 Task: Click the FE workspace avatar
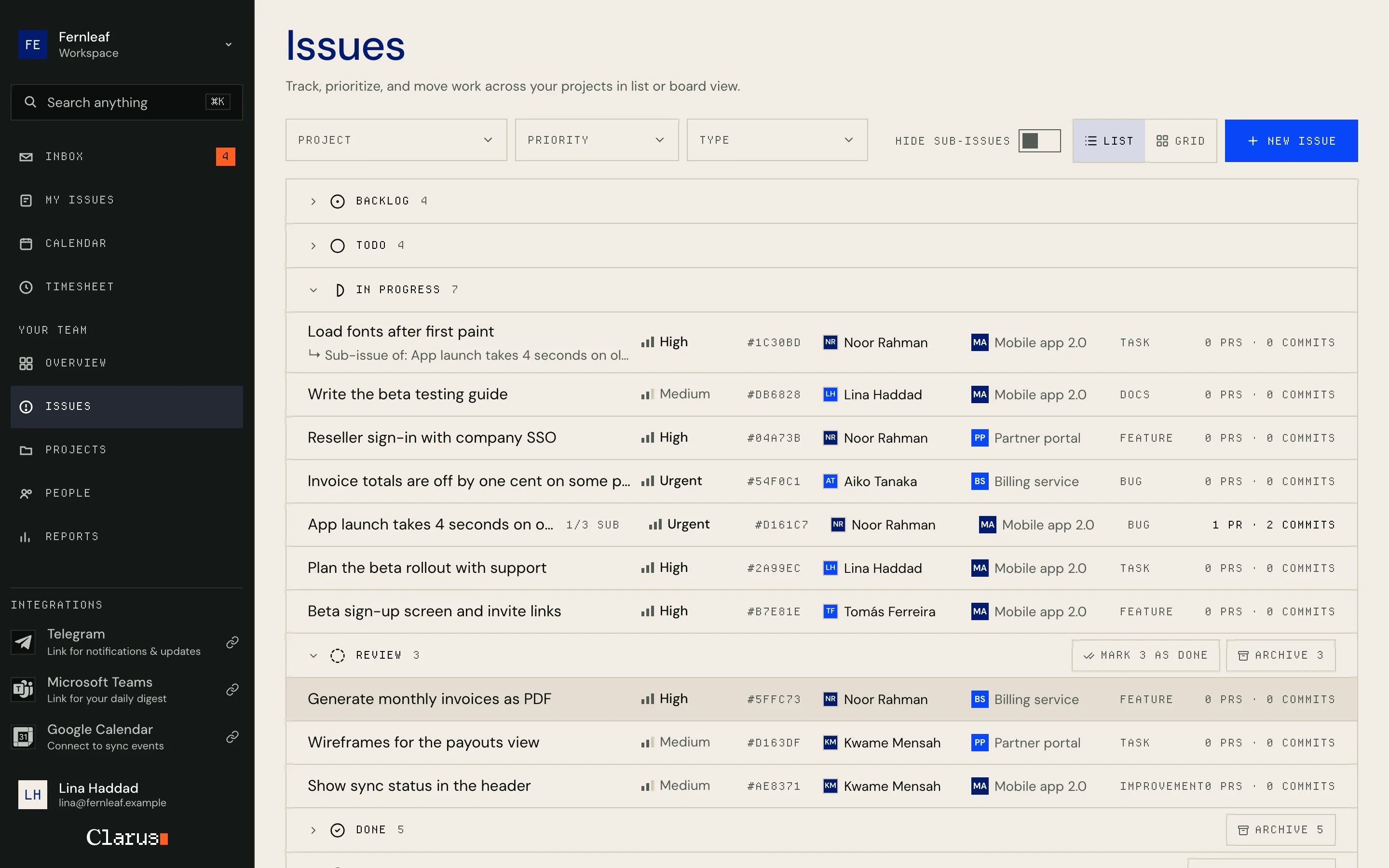pos(33,44)
